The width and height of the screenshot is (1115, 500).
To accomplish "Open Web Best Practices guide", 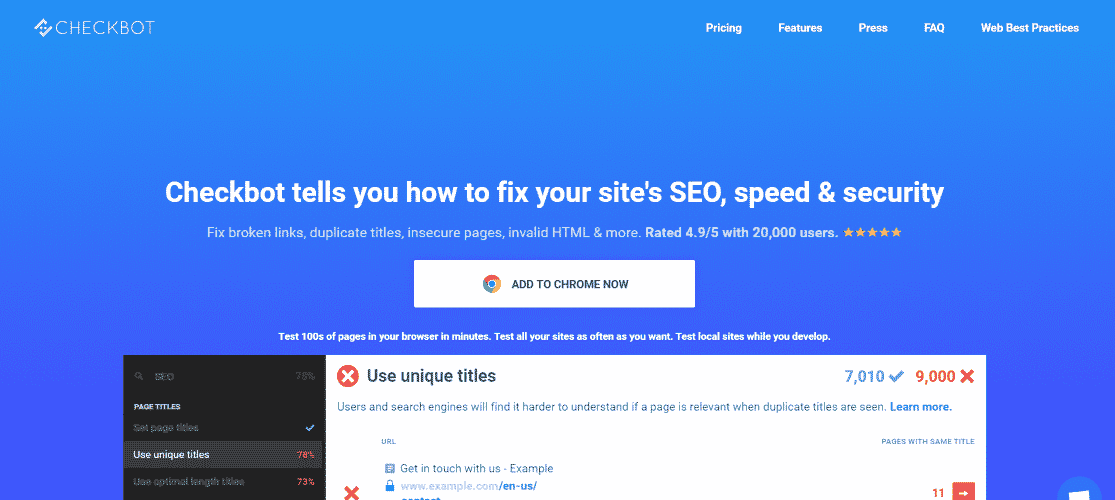I will tap(1030, 28).
